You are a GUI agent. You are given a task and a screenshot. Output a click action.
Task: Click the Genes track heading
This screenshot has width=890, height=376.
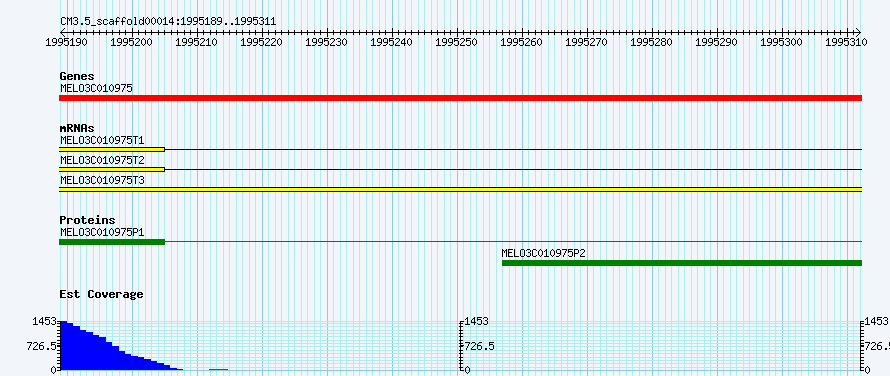coord(77,76)
